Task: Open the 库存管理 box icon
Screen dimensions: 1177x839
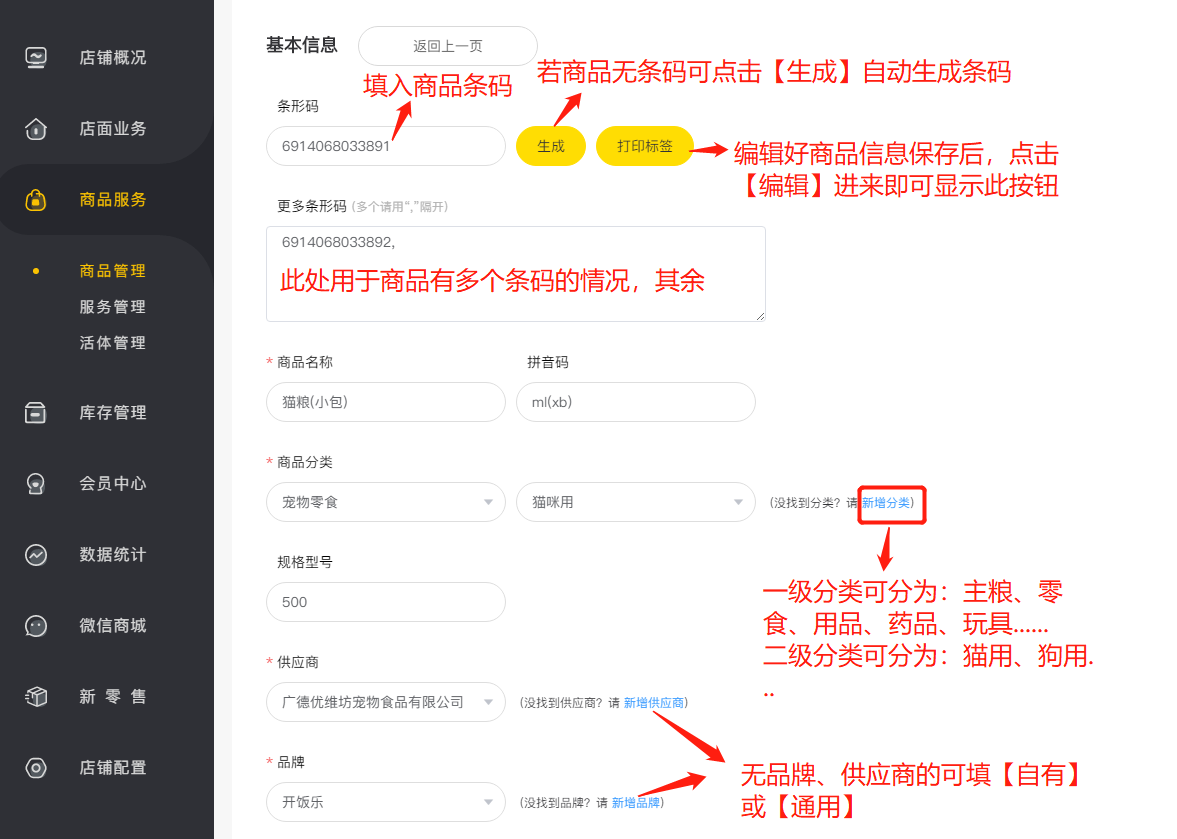Action: click(x=35, y=413)
